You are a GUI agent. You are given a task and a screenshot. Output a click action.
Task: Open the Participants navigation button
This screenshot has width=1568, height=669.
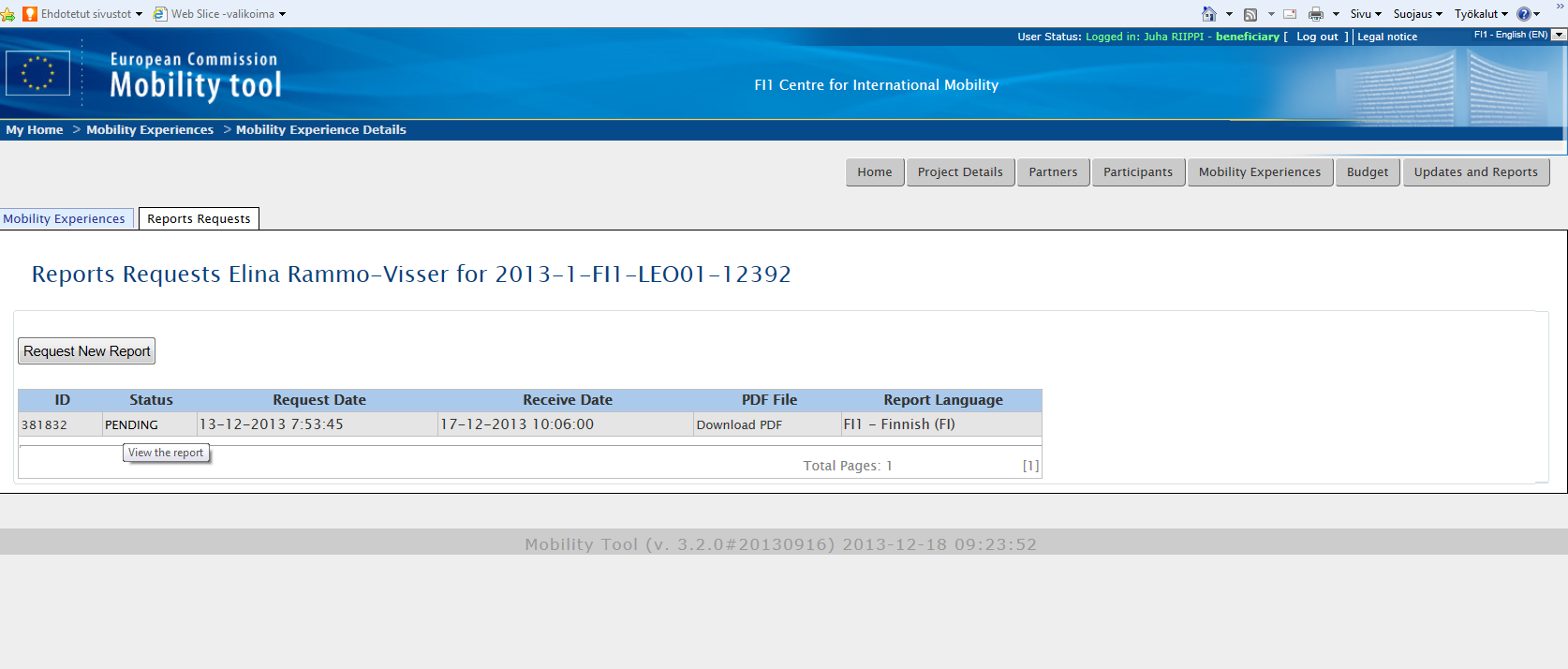point(1138,172)
